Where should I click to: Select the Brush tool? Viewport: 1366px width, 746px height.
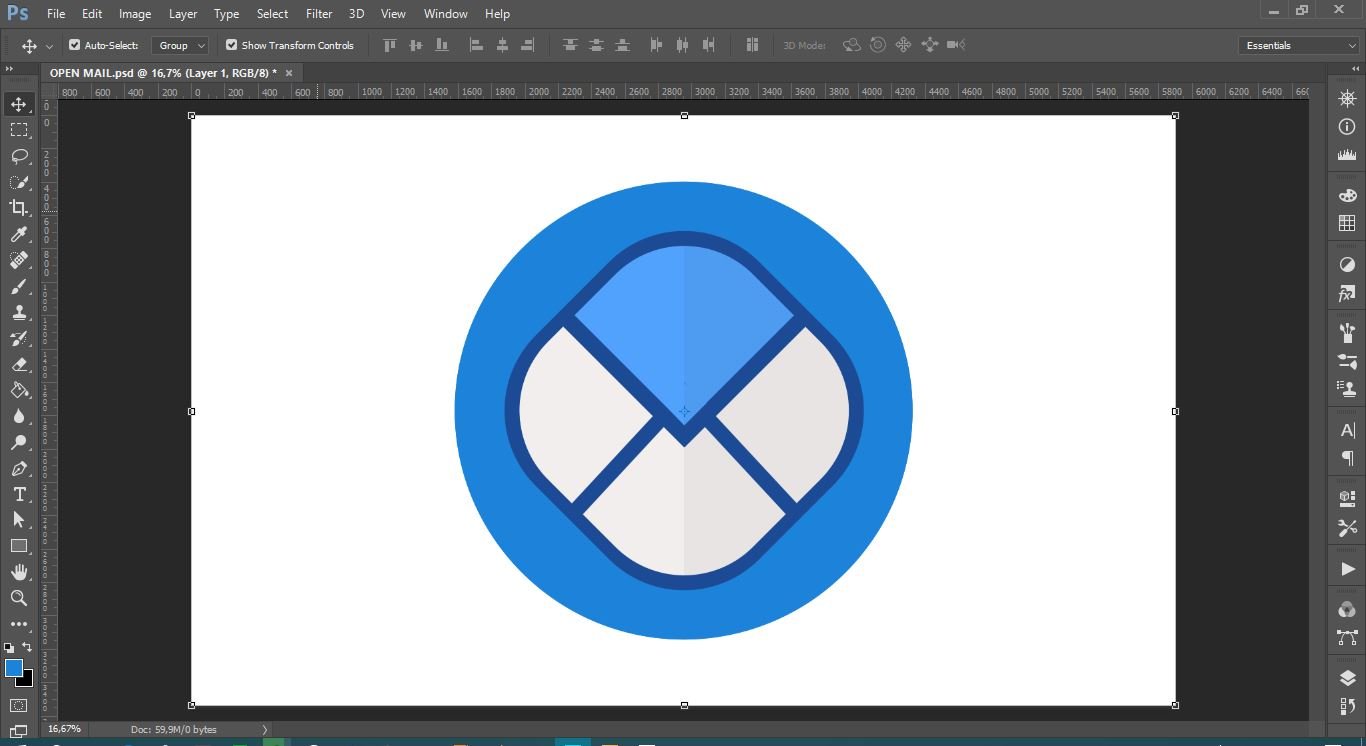(x=19, y=287)
